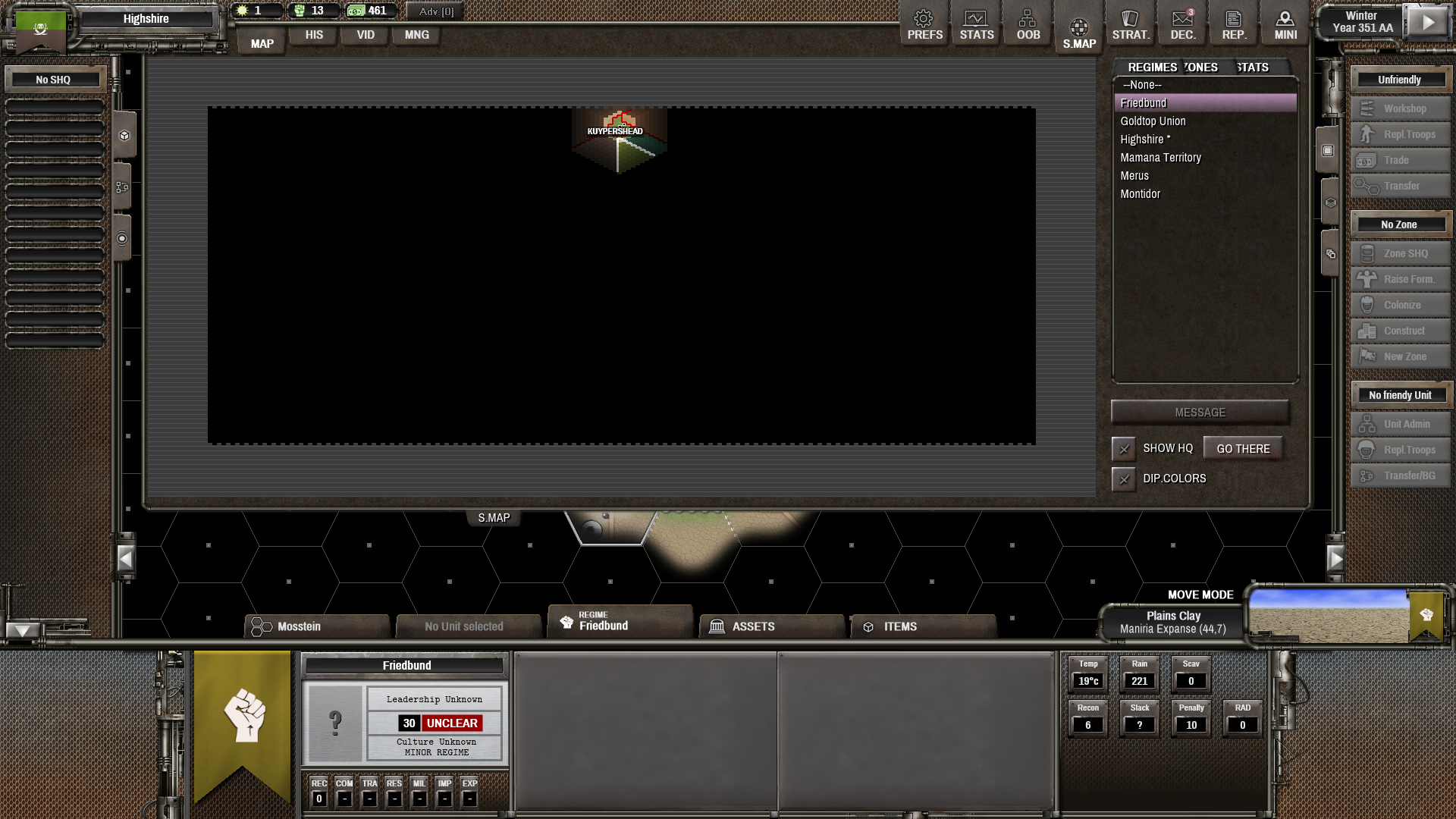Select Goldtop Union in regimes list

coord(1153,121)
